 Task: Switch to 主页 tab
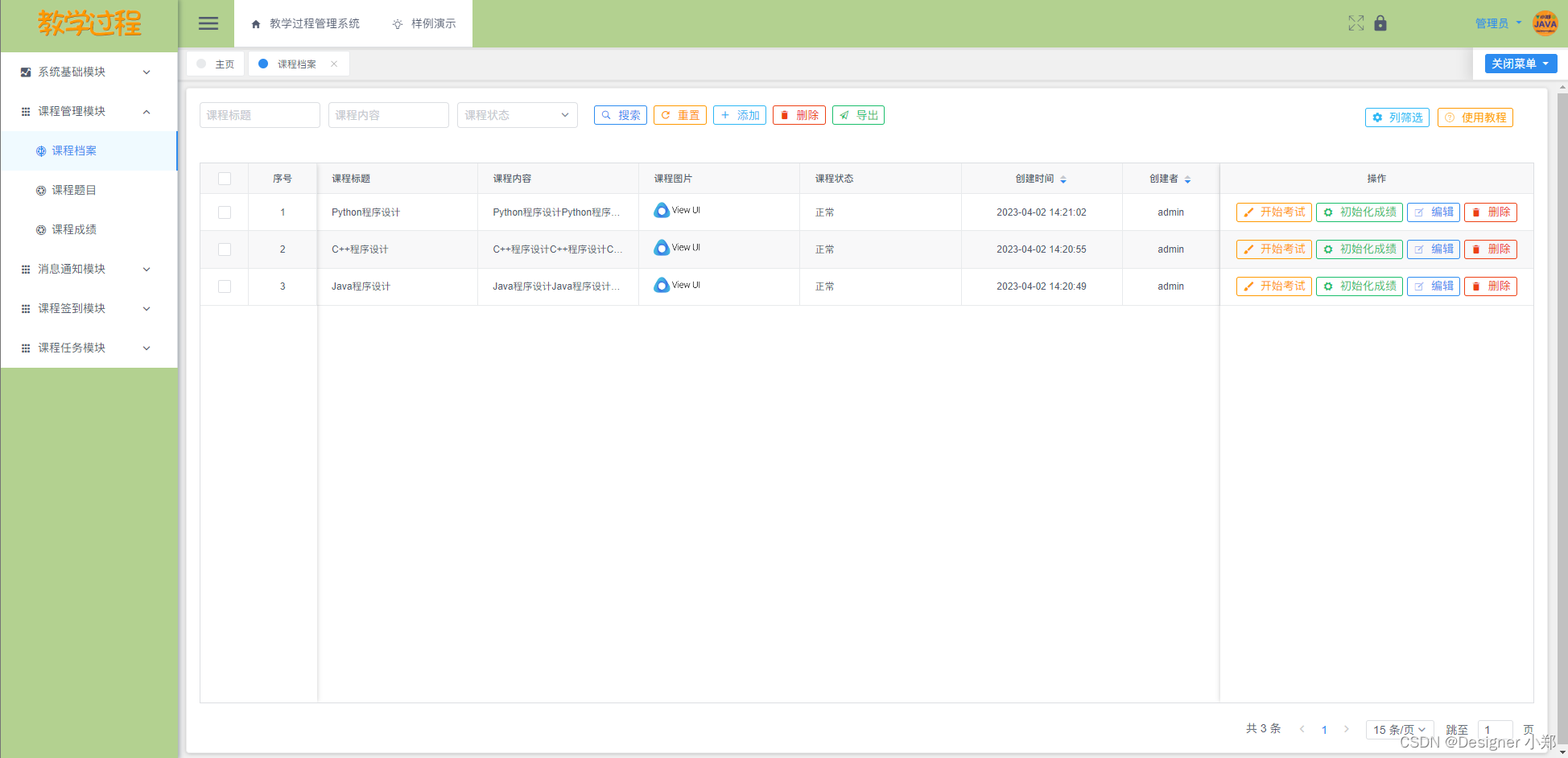tap(216, 64)
